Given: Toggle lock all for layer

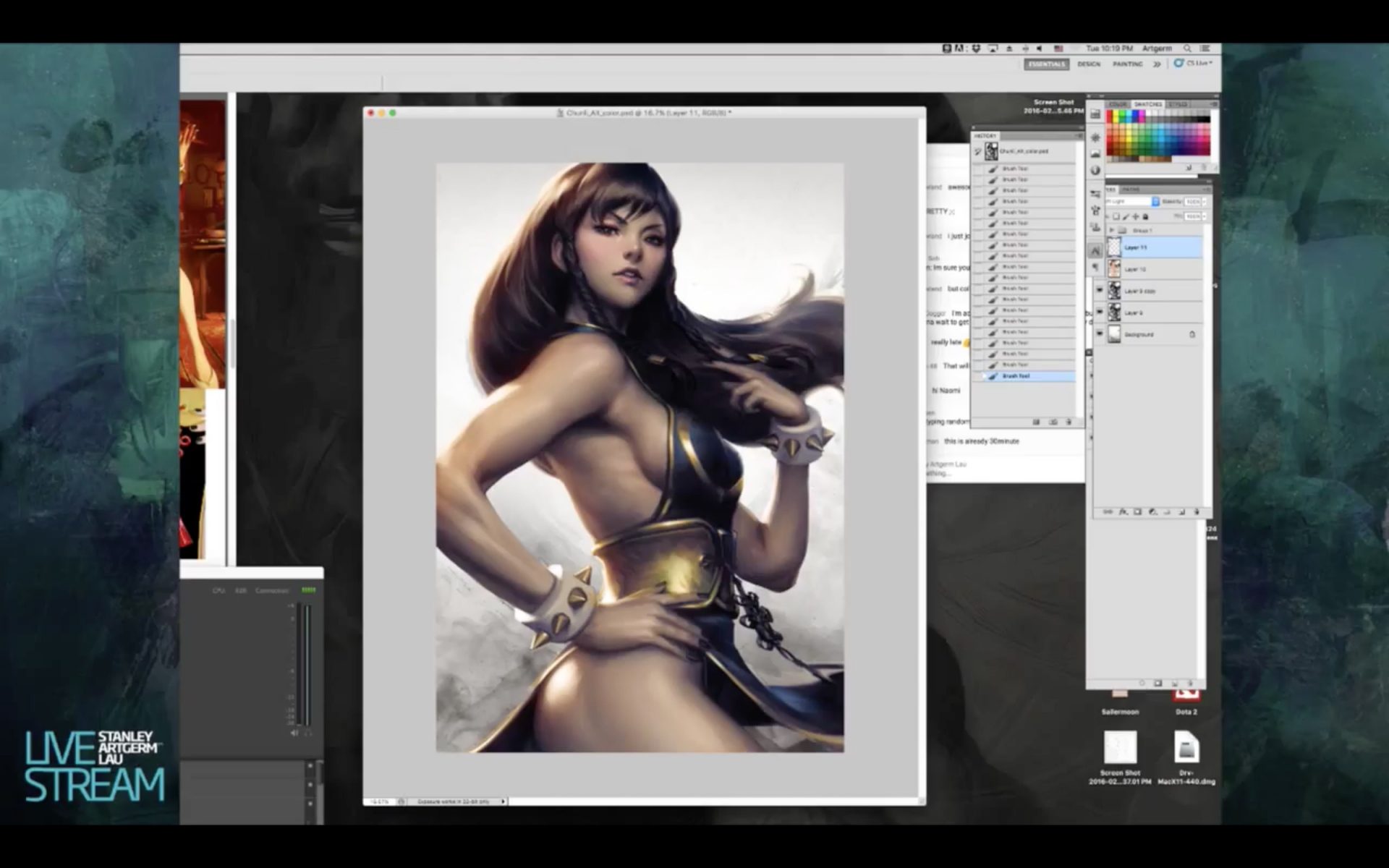Looking at the screenshot, I should tap(1145, 216).
